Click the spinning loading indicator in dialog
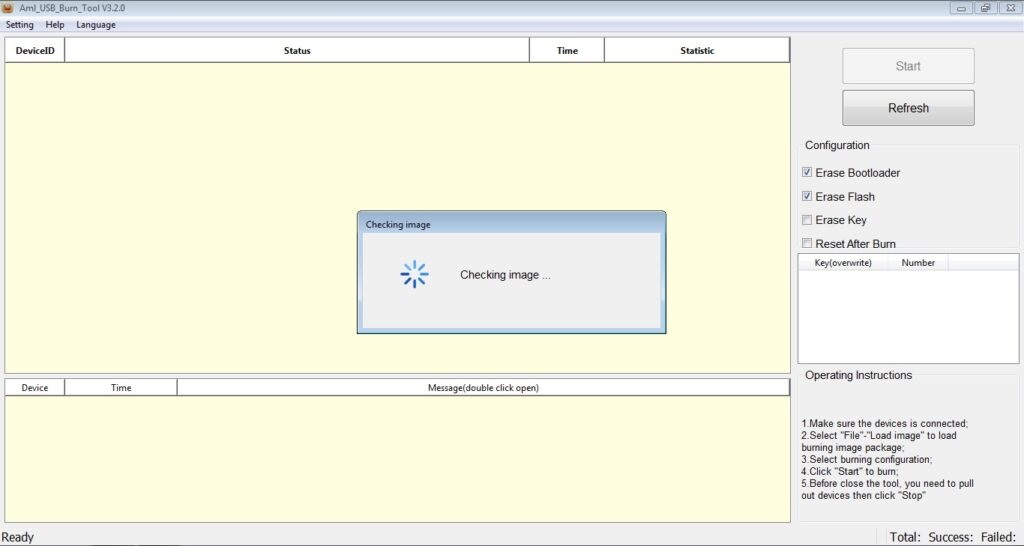The height and width of the screenshot is (546, 1024). (414, 274)
